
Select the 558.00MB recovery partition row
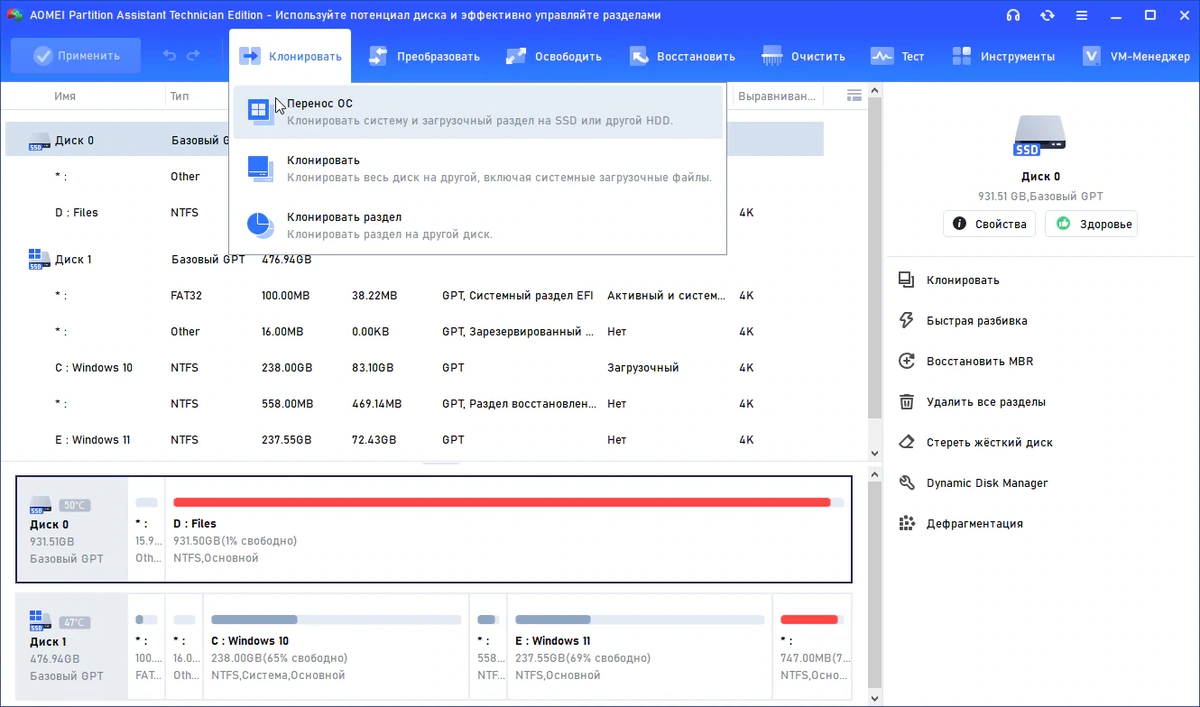(x=415, y=403)
